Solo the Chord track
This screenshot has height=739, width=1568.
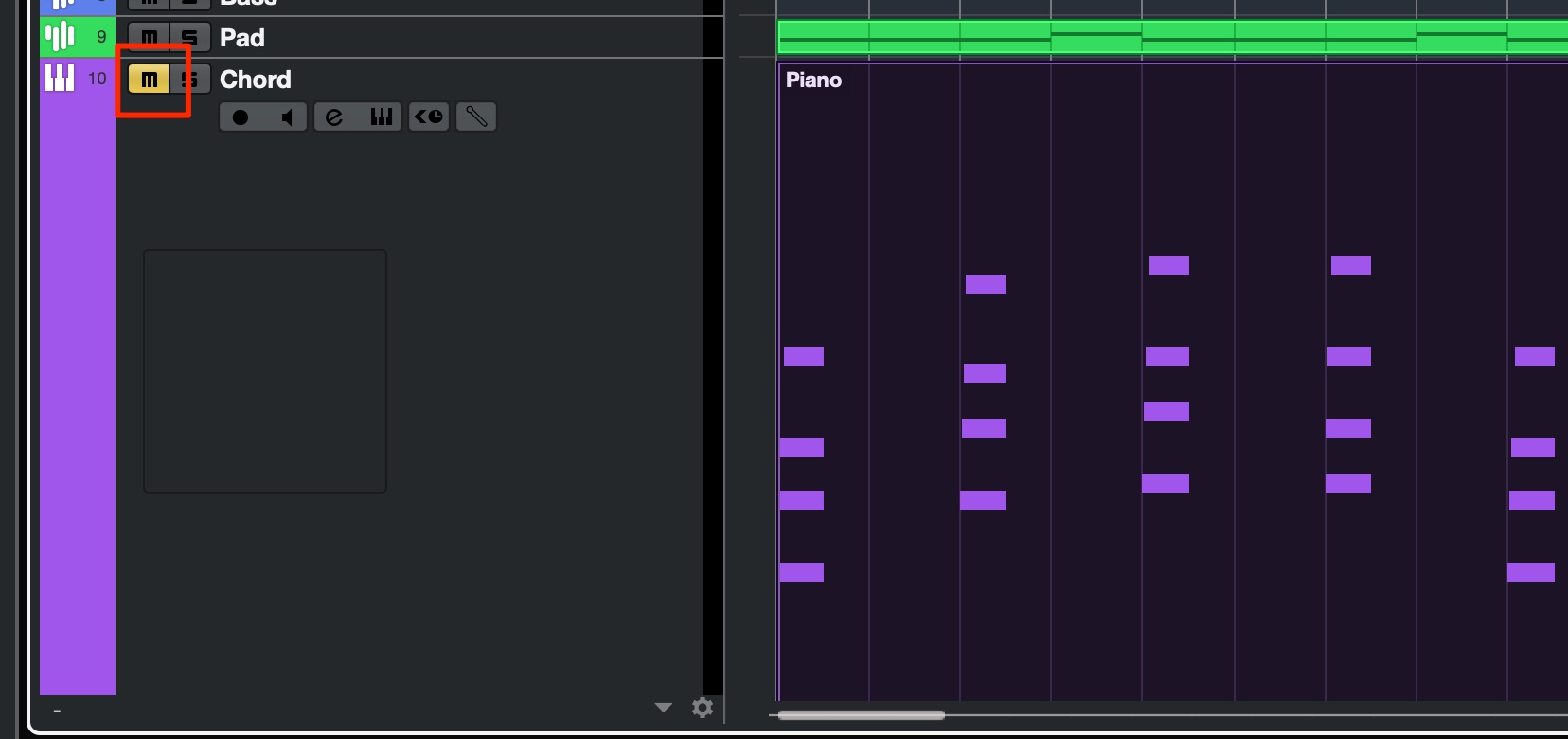(190, 80)
